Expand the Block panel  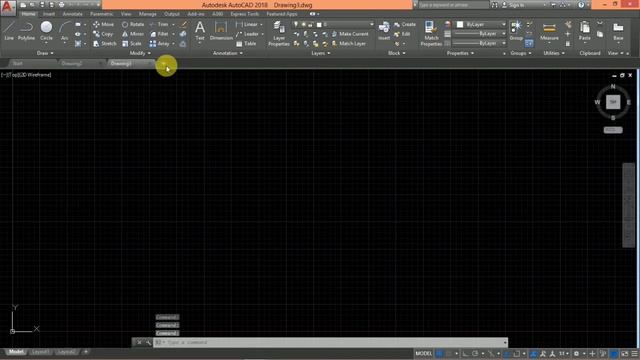point(396,53)
